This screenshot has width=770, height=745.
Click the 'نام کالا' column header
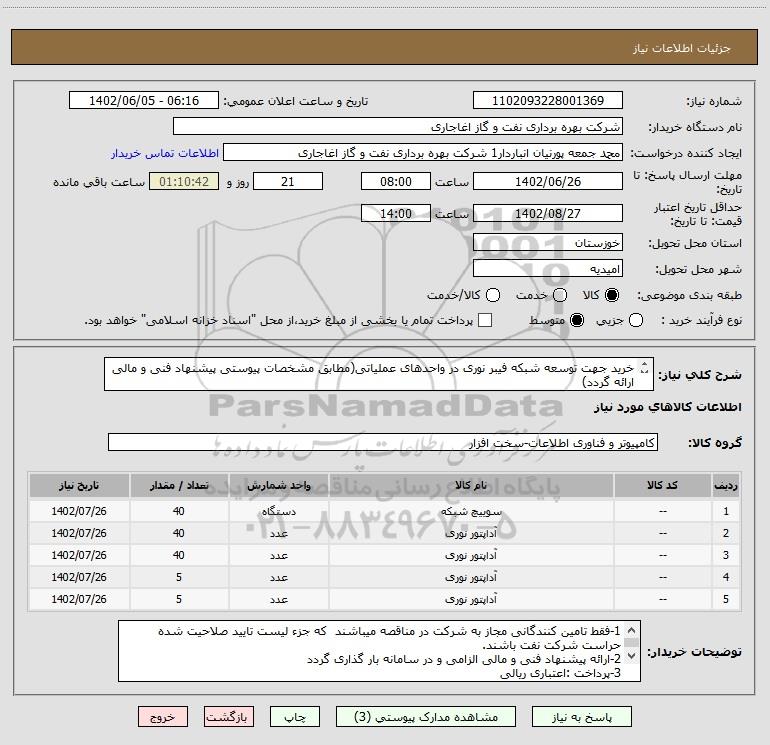click(471, 486)
